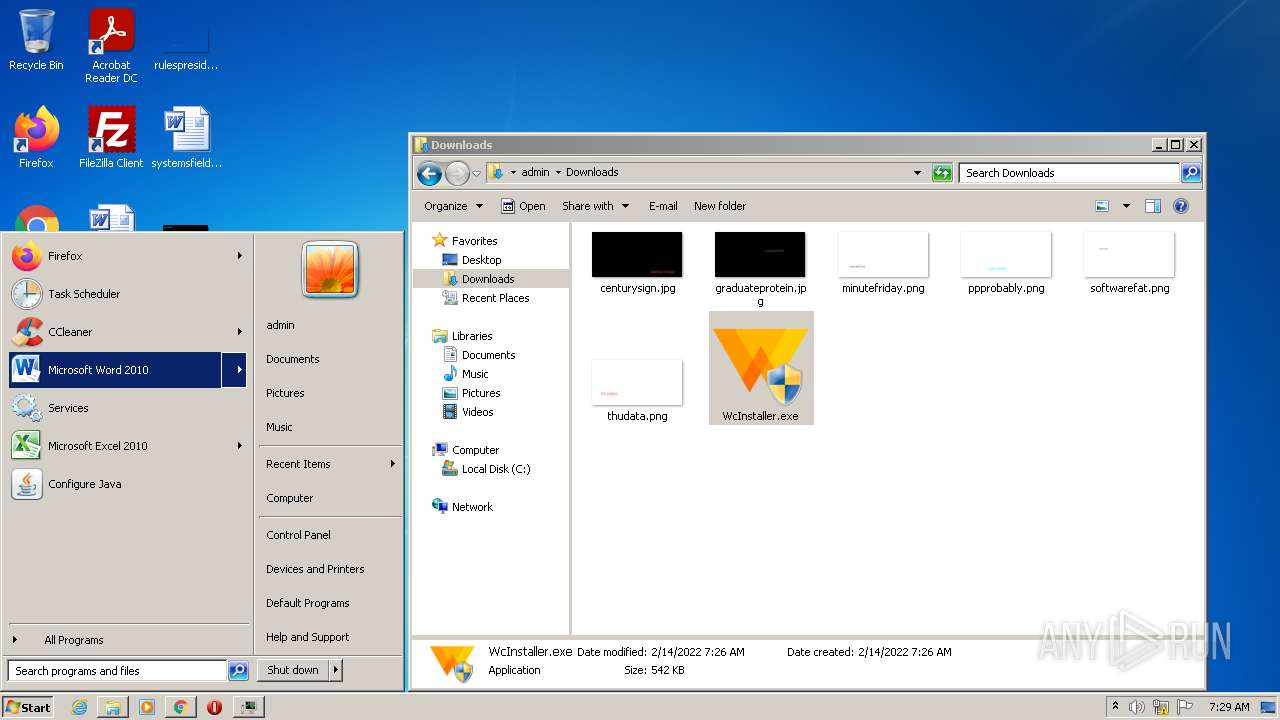This screenshot has width=1280, height=720.
Task: Open Opera from the taskbar
Action: coord(214,707)
